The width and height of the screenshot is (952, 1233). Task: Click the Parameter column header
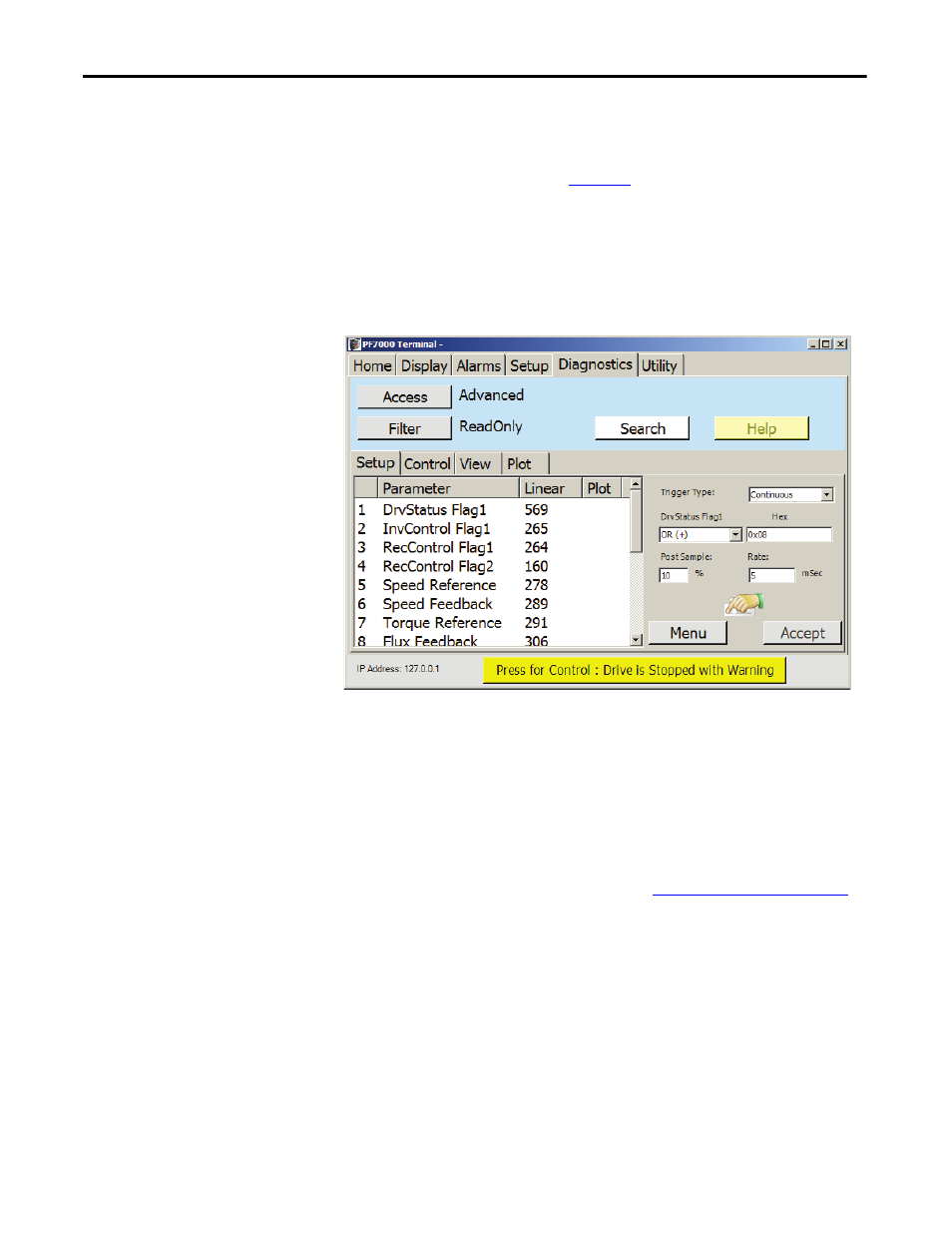click(x=448, y=488)
